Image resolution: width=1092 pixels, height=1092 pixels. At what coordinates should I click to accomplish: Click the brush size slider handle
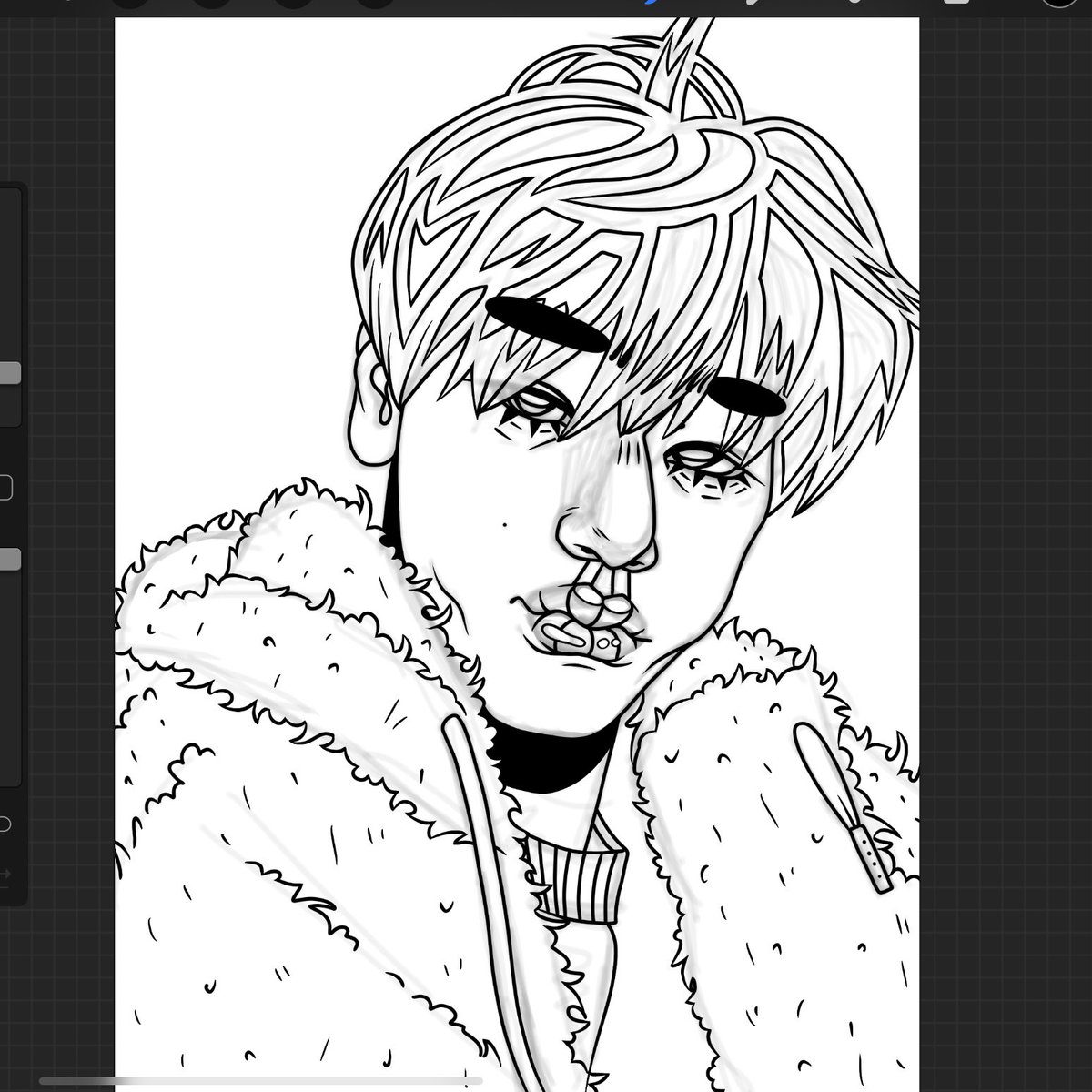(x=9, y=374)
